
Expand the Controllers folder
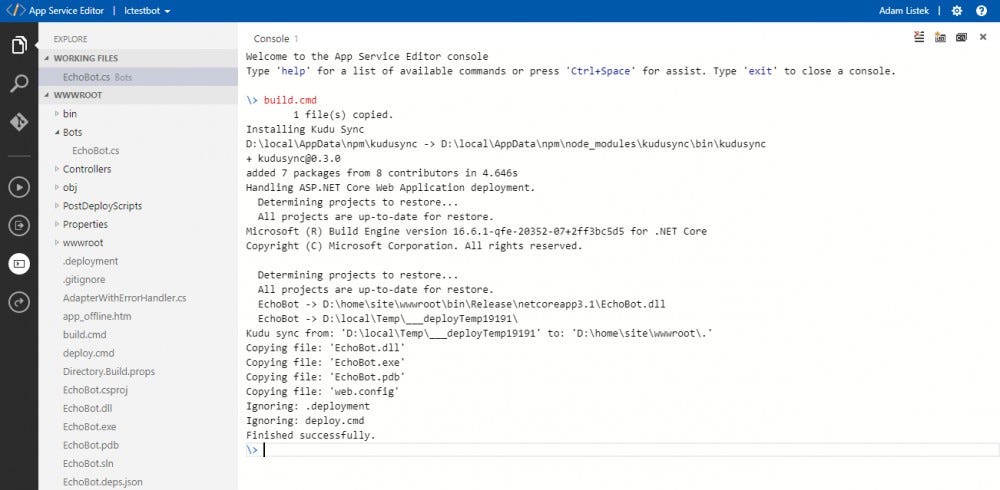pyautogui.click(x=86, y=169)
